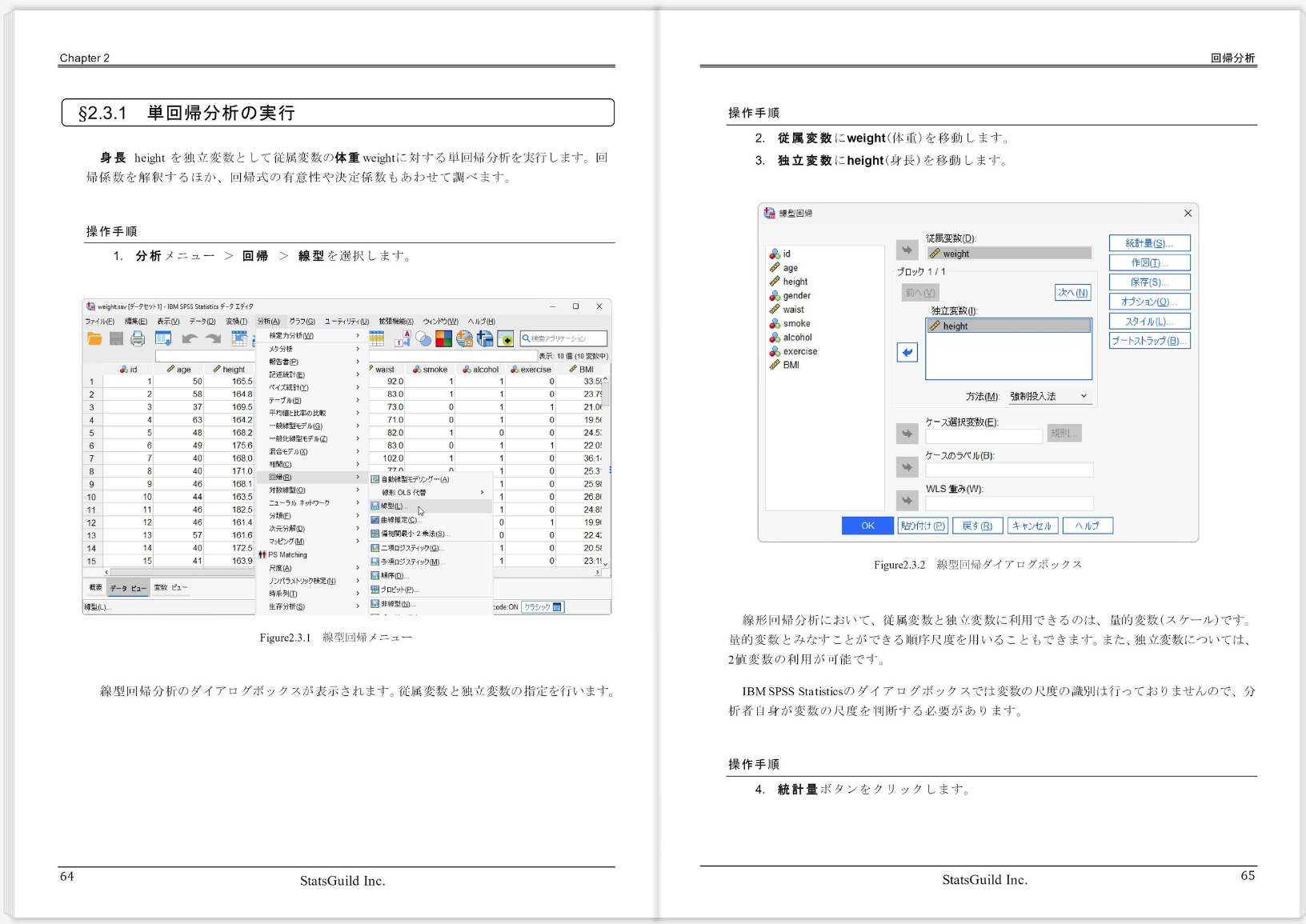This screenshot has height=924, width=1306.
Task: Click the OK button in 線型回帰 dialog
Action: 867,526
